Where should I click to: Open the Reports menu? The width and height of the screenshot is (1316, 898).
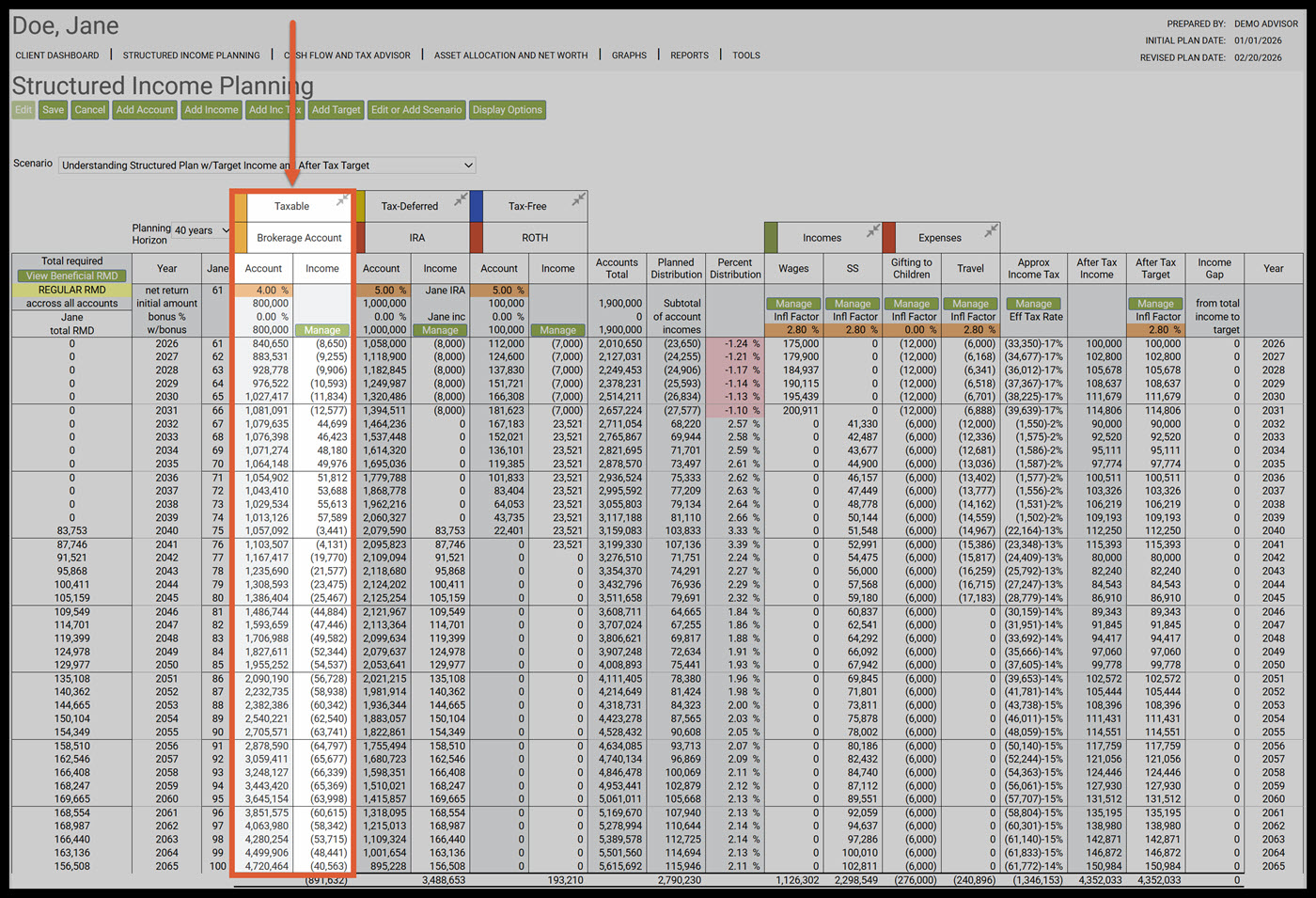(x=689, y=55)
